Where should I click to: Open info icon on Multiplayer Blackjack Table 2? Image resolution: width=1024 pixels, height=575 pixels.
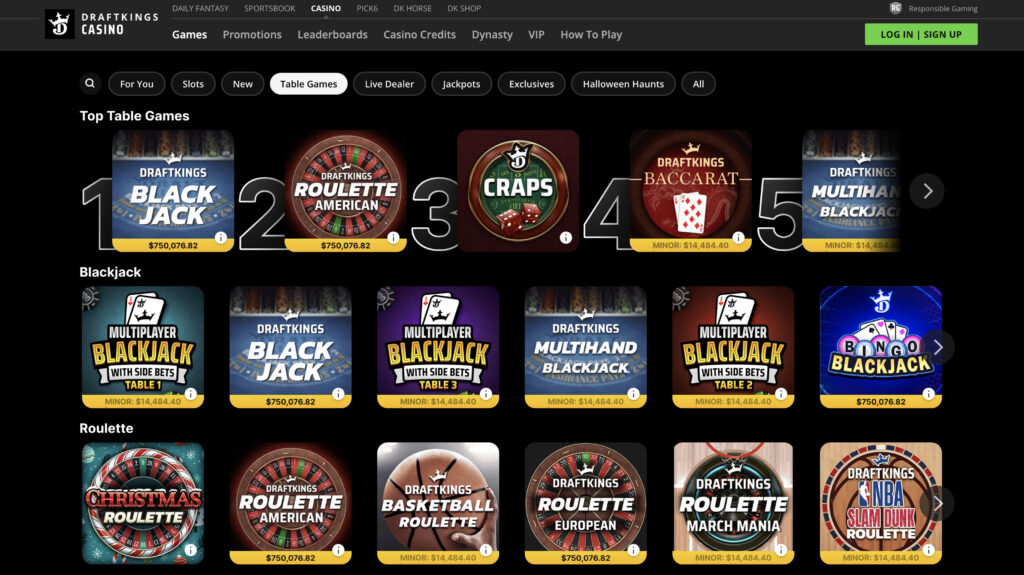point(781,394)
